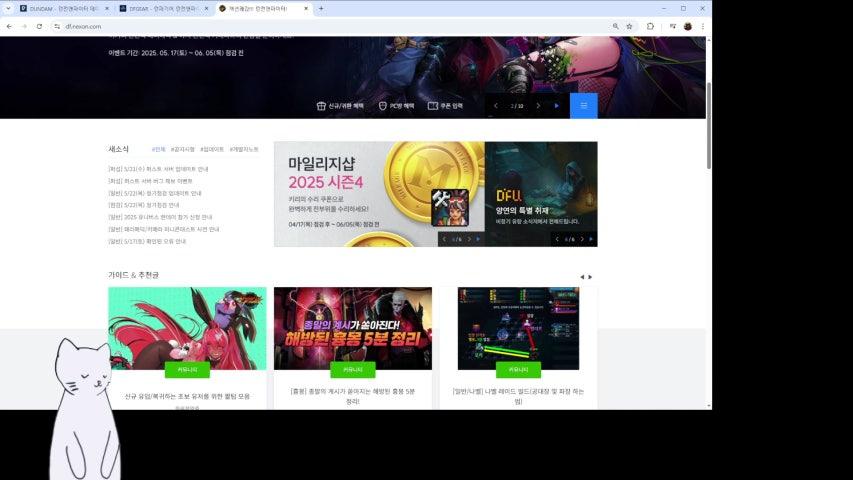Click 커뮤니티 button on the 흉몽 card

[353, 370]
